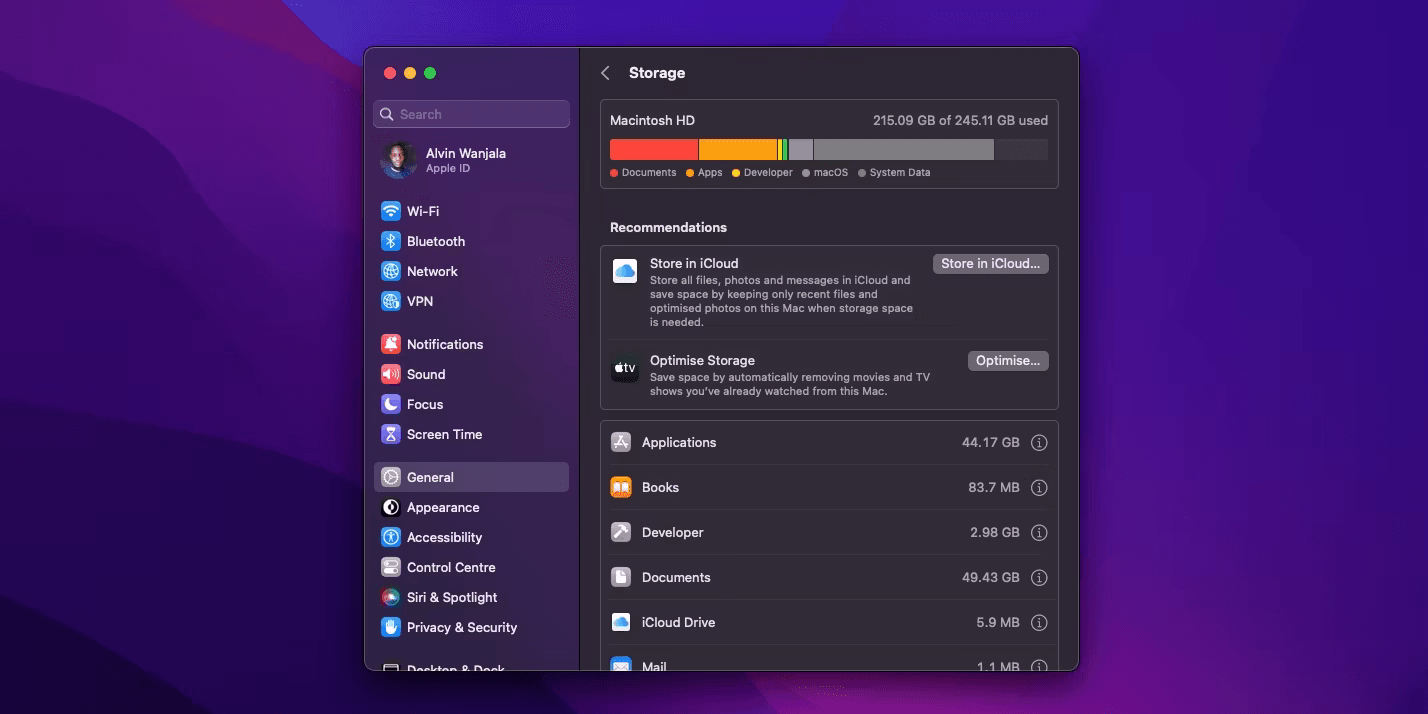1428x714 pixels.
Task: Show info for the Applications row
Action: [x=1039, y=442]
